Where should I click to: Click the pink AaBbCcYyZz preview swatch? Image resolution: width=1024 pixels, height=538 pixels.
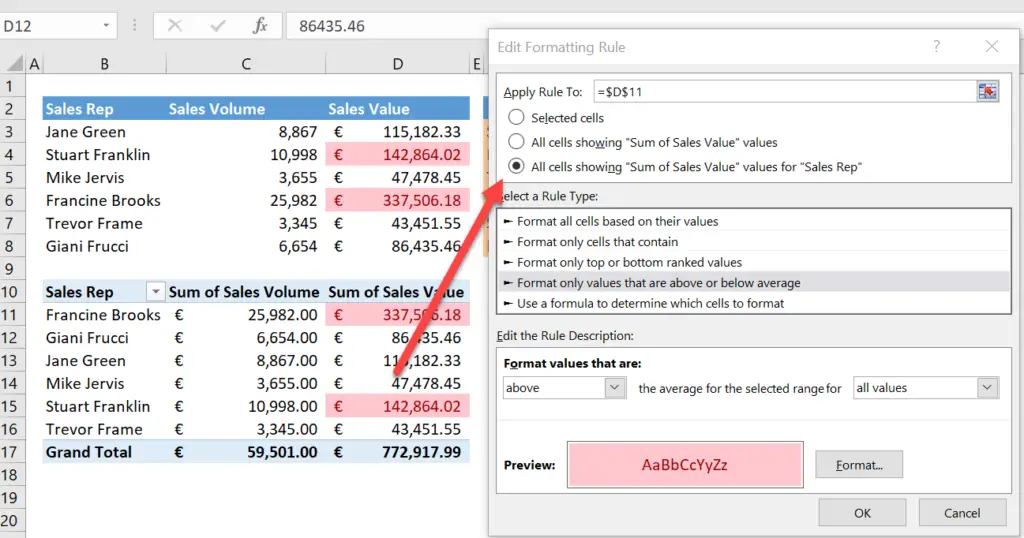tap(685, 465)
